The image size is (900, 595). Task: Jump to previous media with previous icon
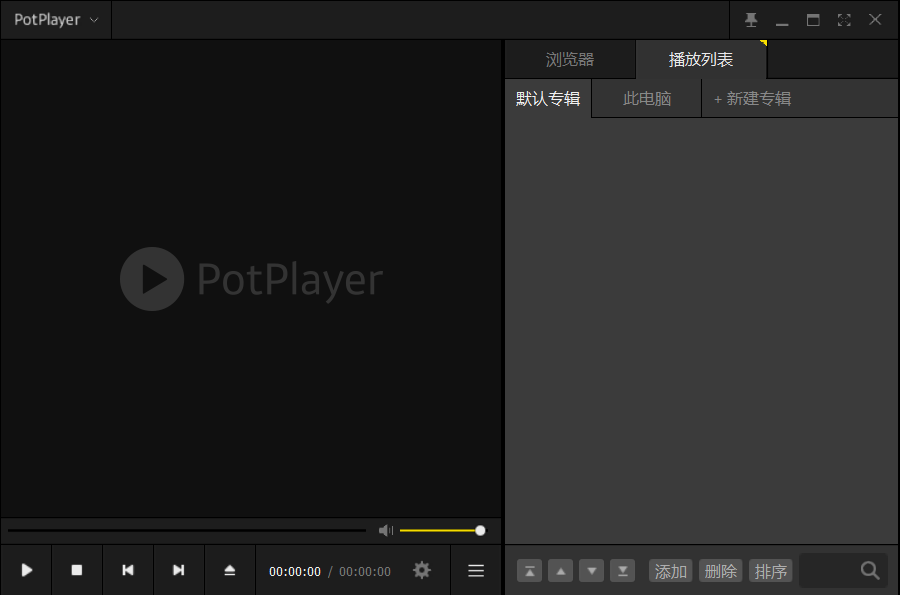tap(128, 570)
